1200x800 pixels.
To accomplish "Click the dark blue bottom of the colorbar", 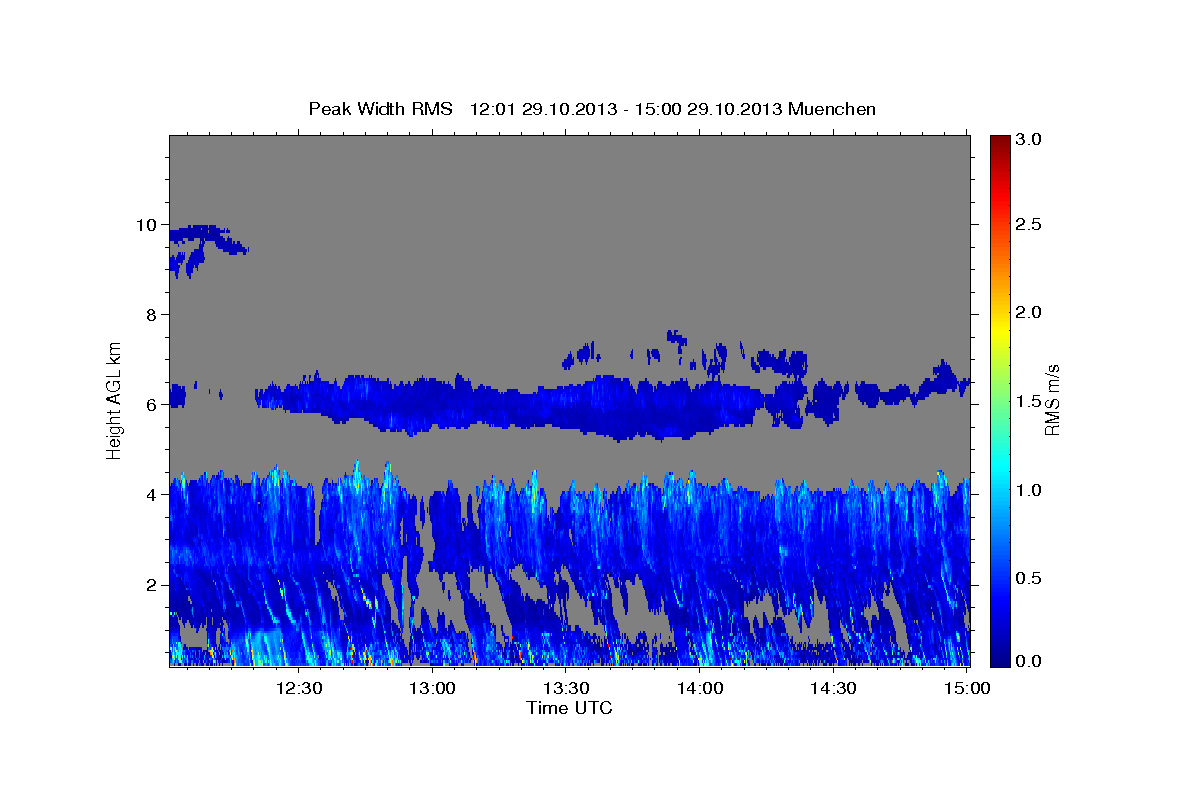I will (x=999, y=655).
